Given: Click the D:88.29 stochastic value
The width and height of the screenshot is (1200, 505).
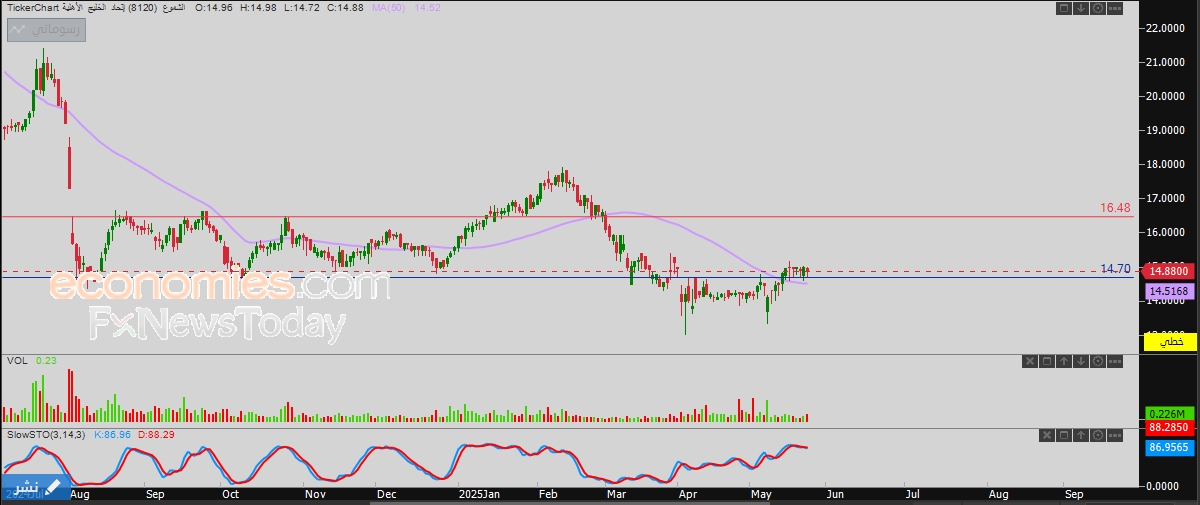Looking at the screenshot, I should (155, 434).
